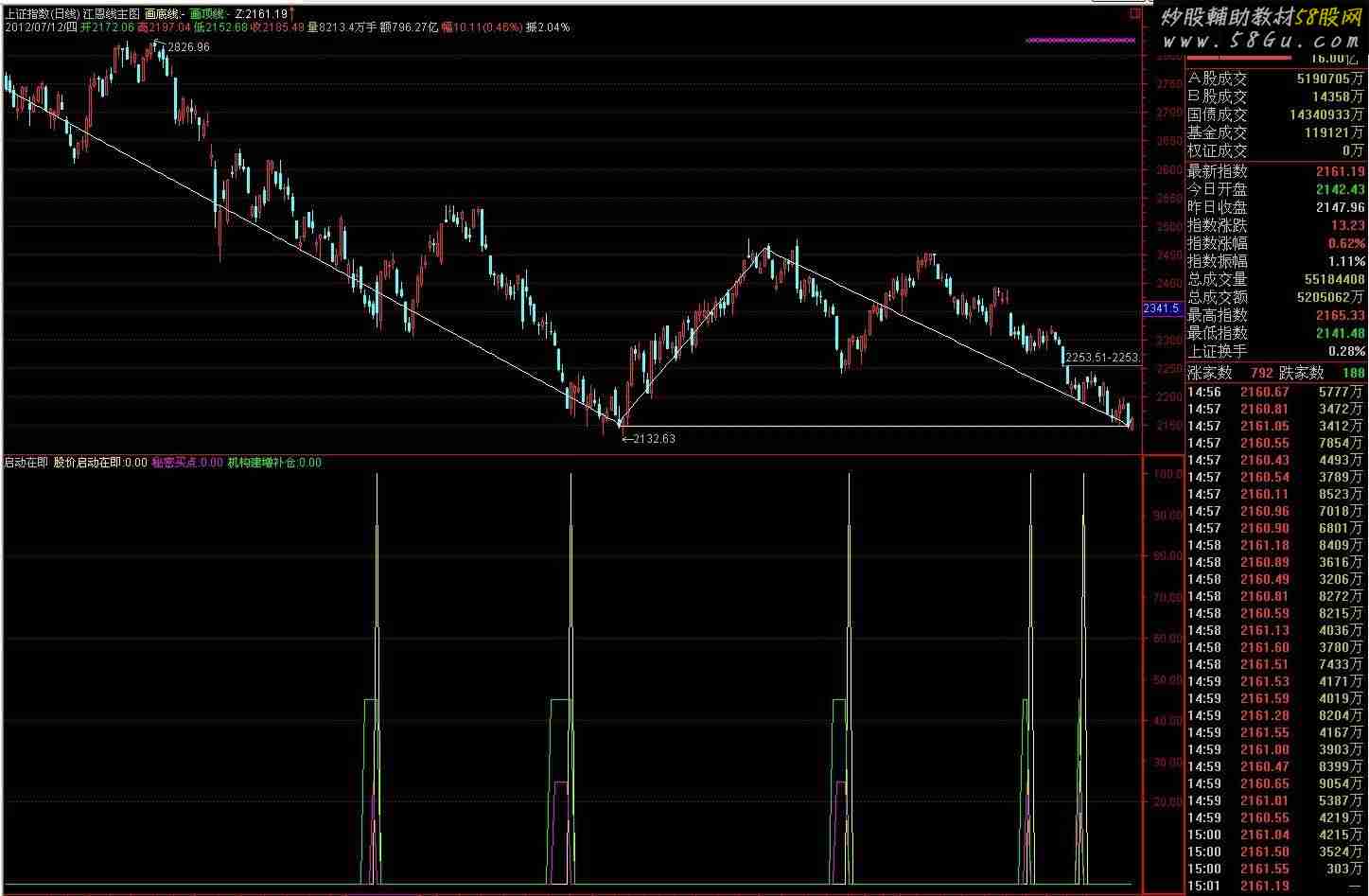Click the 2253.51-2253 gap label on chart

point(1102,359)
